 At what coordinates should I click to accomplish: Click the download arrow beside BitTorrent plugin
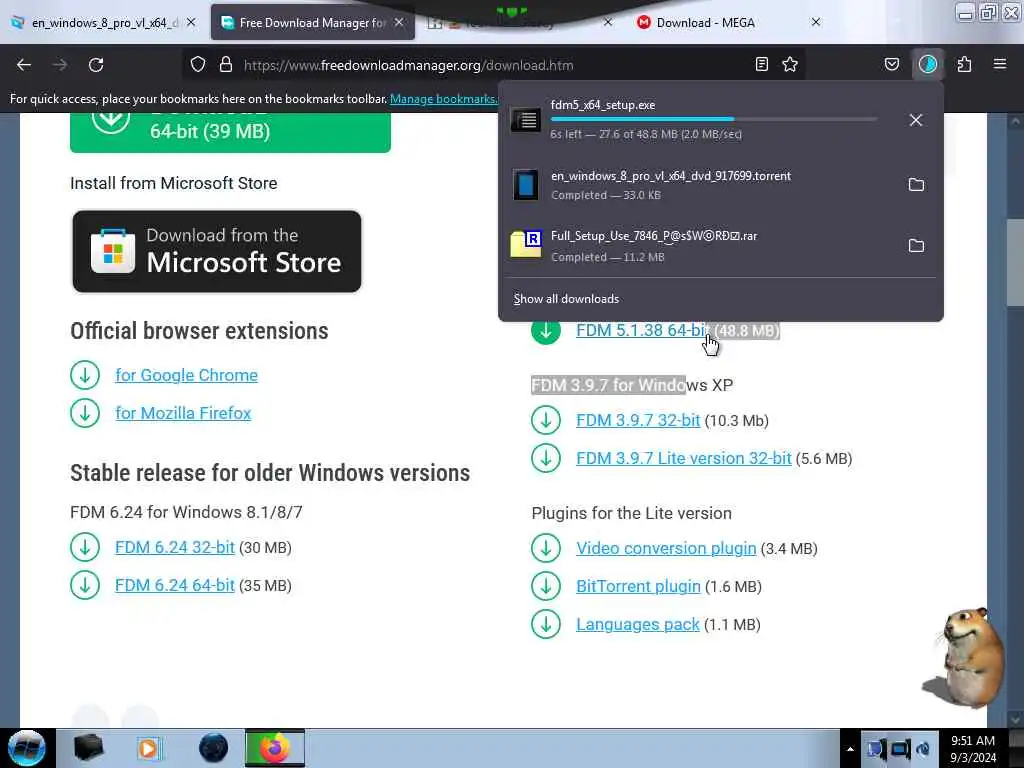pos(546,586)
